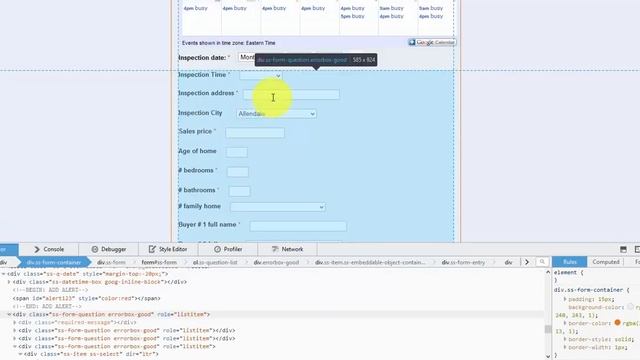Select div.ss-form-entry breadcrumb

pyautogui.click(x=463, y=262)
